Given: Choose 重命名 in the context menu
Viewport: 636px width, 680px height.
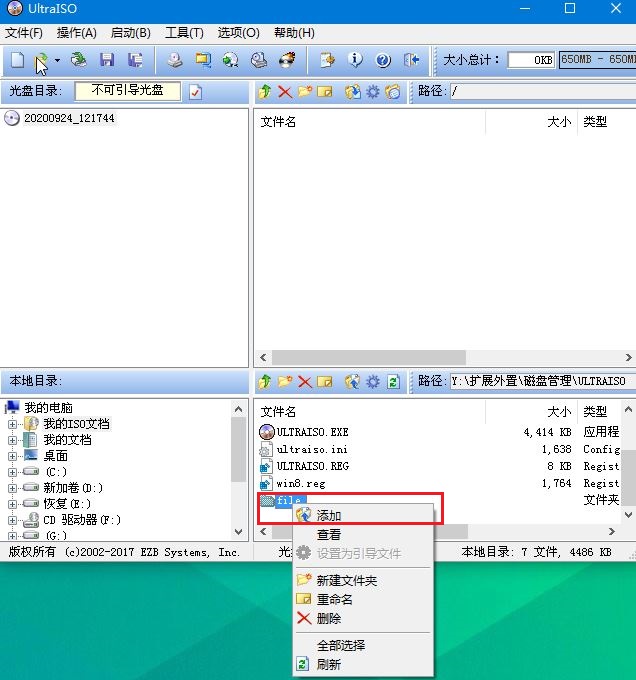Looking at the screenshot, I should click(363, 600).
